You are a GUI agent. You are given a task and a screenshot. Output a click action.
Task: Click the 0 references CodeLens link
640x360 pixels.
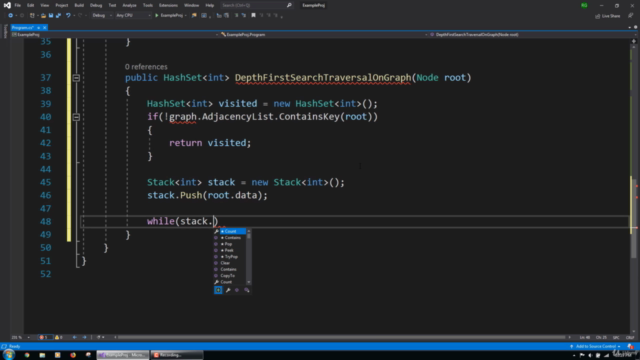click(x=146, y=67)
